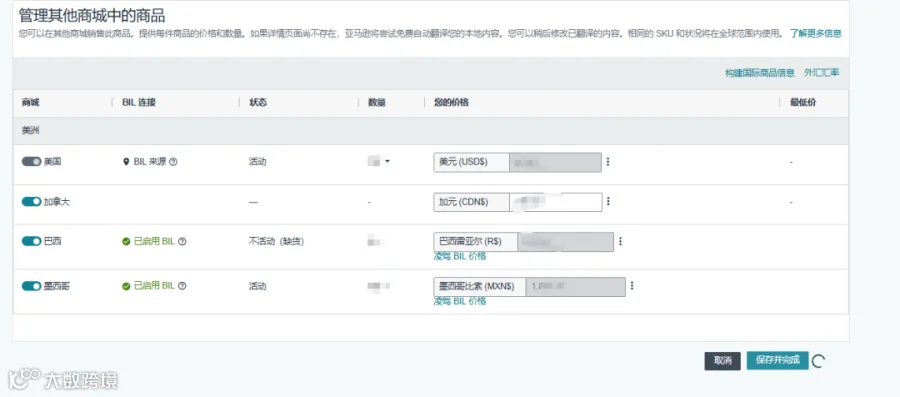Screen dimensions: 900x397
Task: Click the BIL 连接 column header
Action: tap(139, 103)
